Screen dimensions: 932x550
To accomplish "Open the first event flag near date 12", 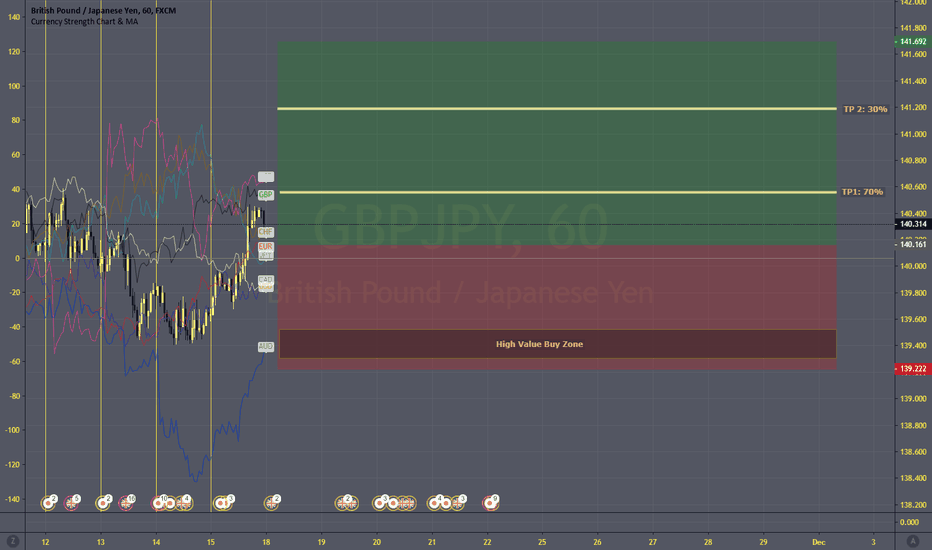I will coord(49,502).
